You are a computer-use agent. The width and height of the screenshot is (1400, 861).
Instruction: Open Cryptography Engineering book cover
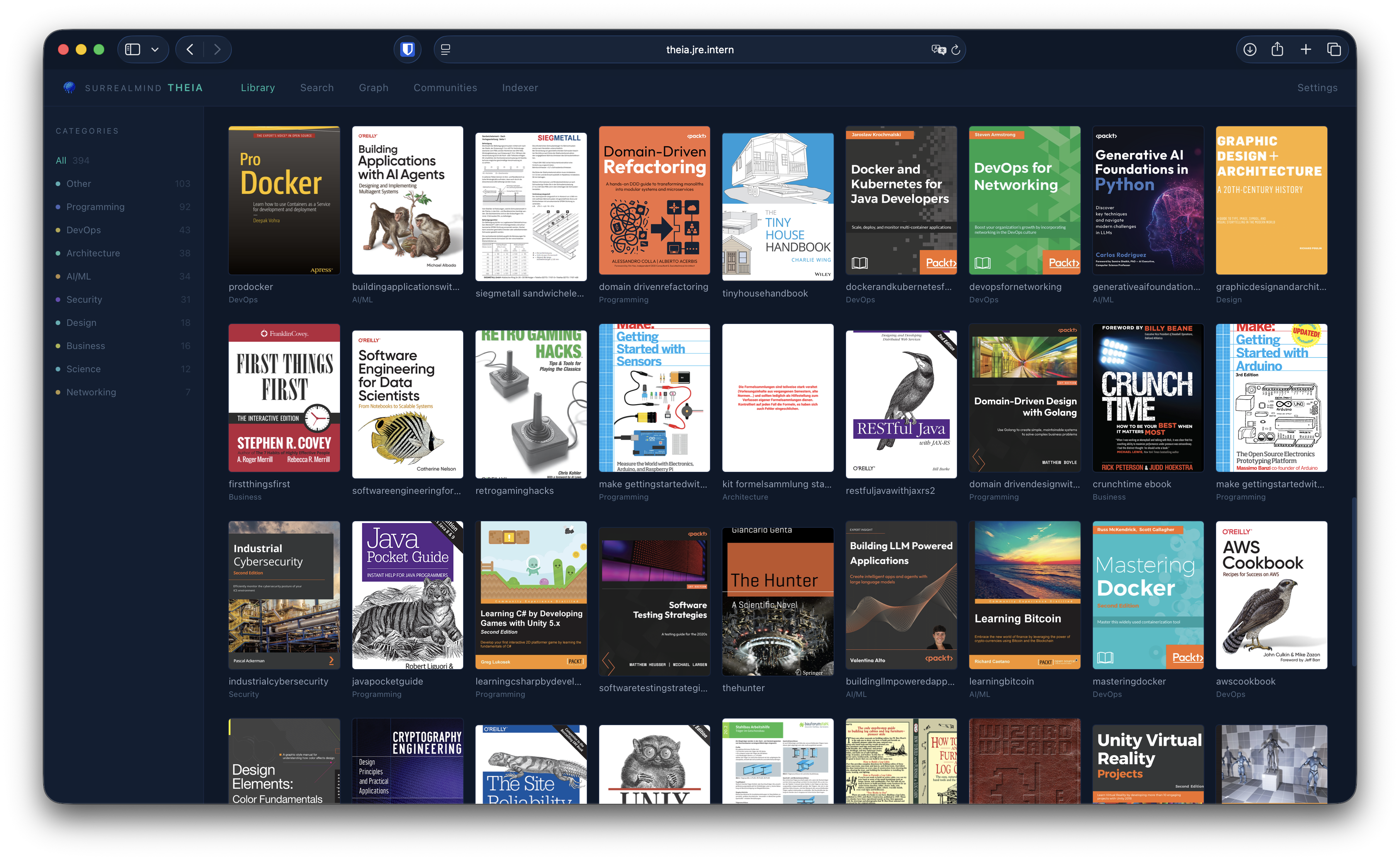(408, 761)
